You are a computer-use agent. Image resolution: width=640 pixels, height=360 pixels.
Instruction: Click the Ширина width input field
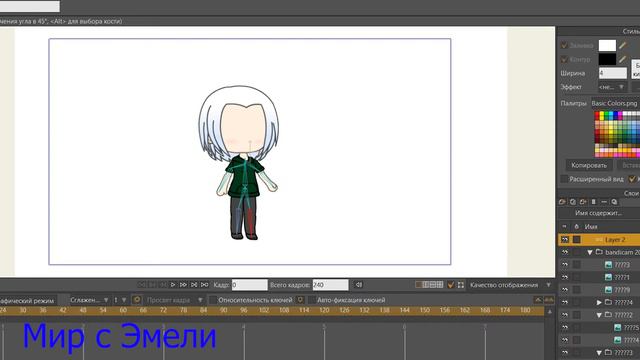(613, 73)
